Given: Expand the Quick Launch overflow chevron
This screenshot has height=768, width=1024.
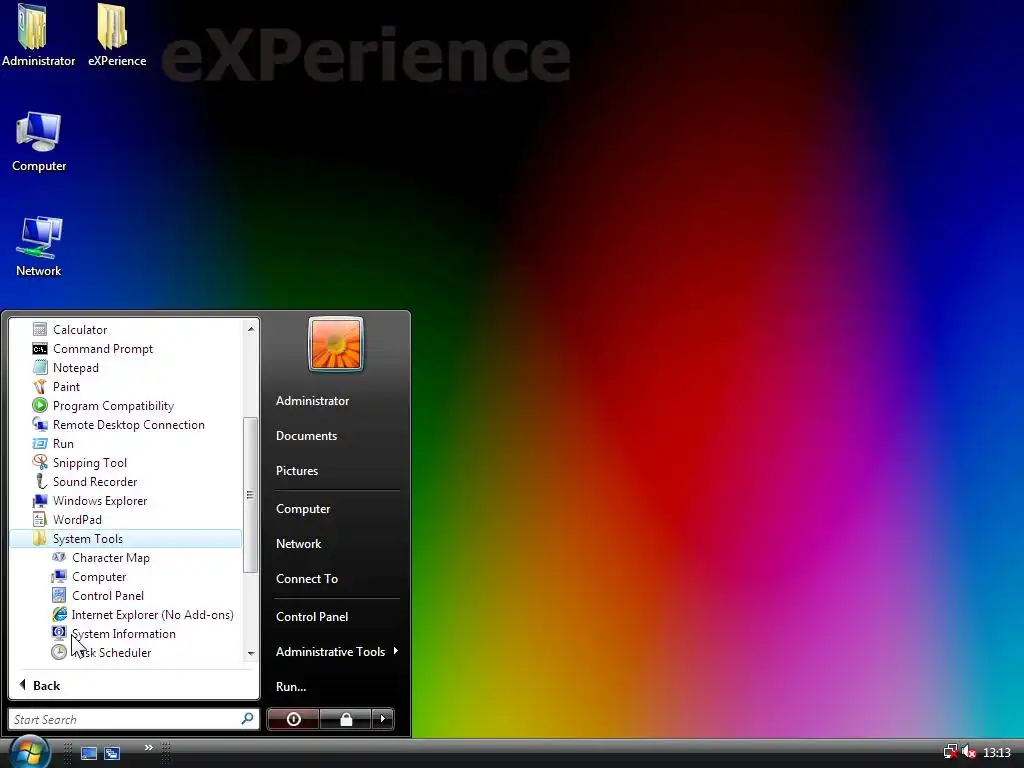Looking at the screenshot, I should pos(149,747).
